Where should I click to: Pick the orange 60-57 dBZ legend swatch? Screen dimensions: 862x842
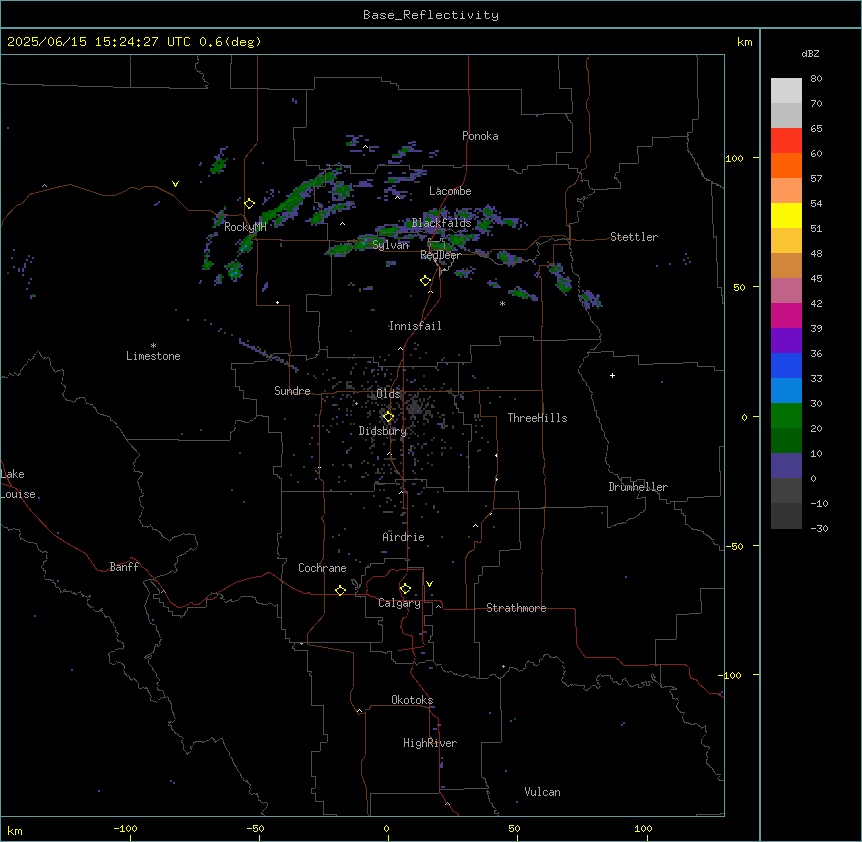coord(786,165)
